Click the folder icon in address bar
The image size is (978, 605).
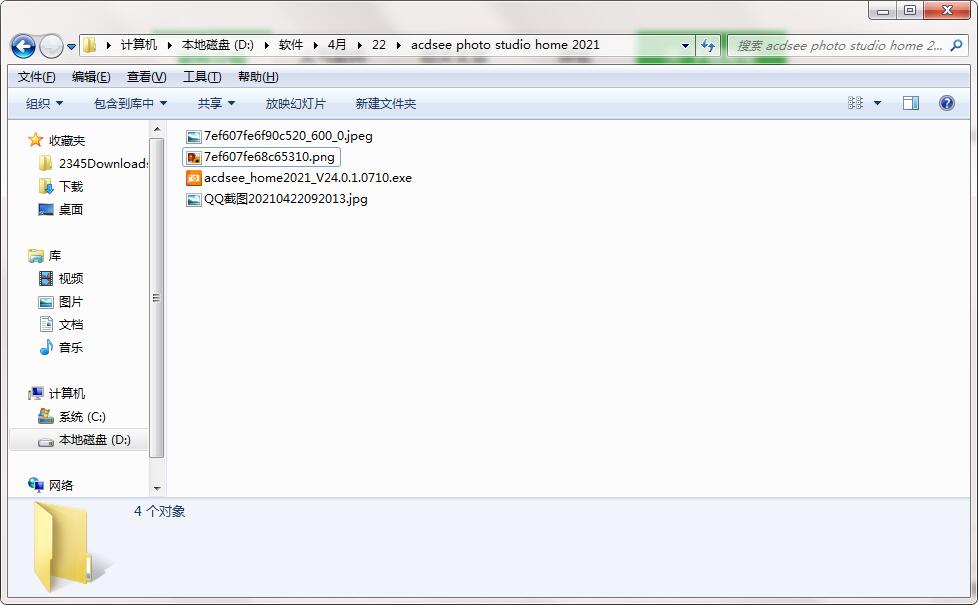pos(90,45)
